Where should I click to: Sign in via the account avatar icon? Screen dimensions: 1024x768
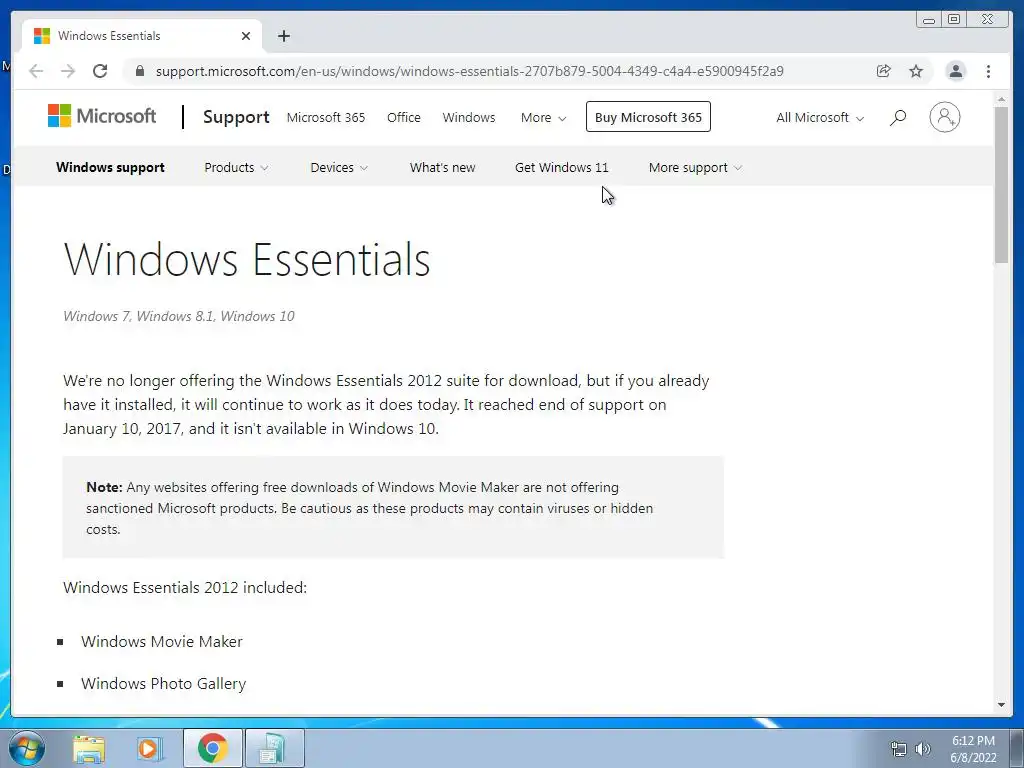944,118
